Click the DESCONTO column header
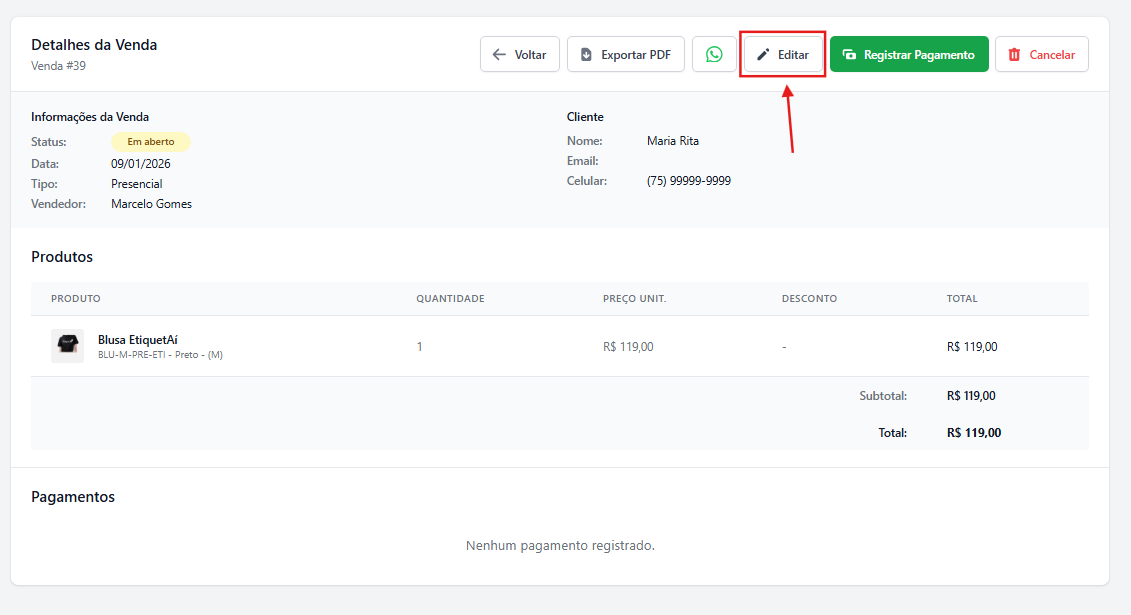The height and width of the screenshot is (615, 1131). coord(809,299)
